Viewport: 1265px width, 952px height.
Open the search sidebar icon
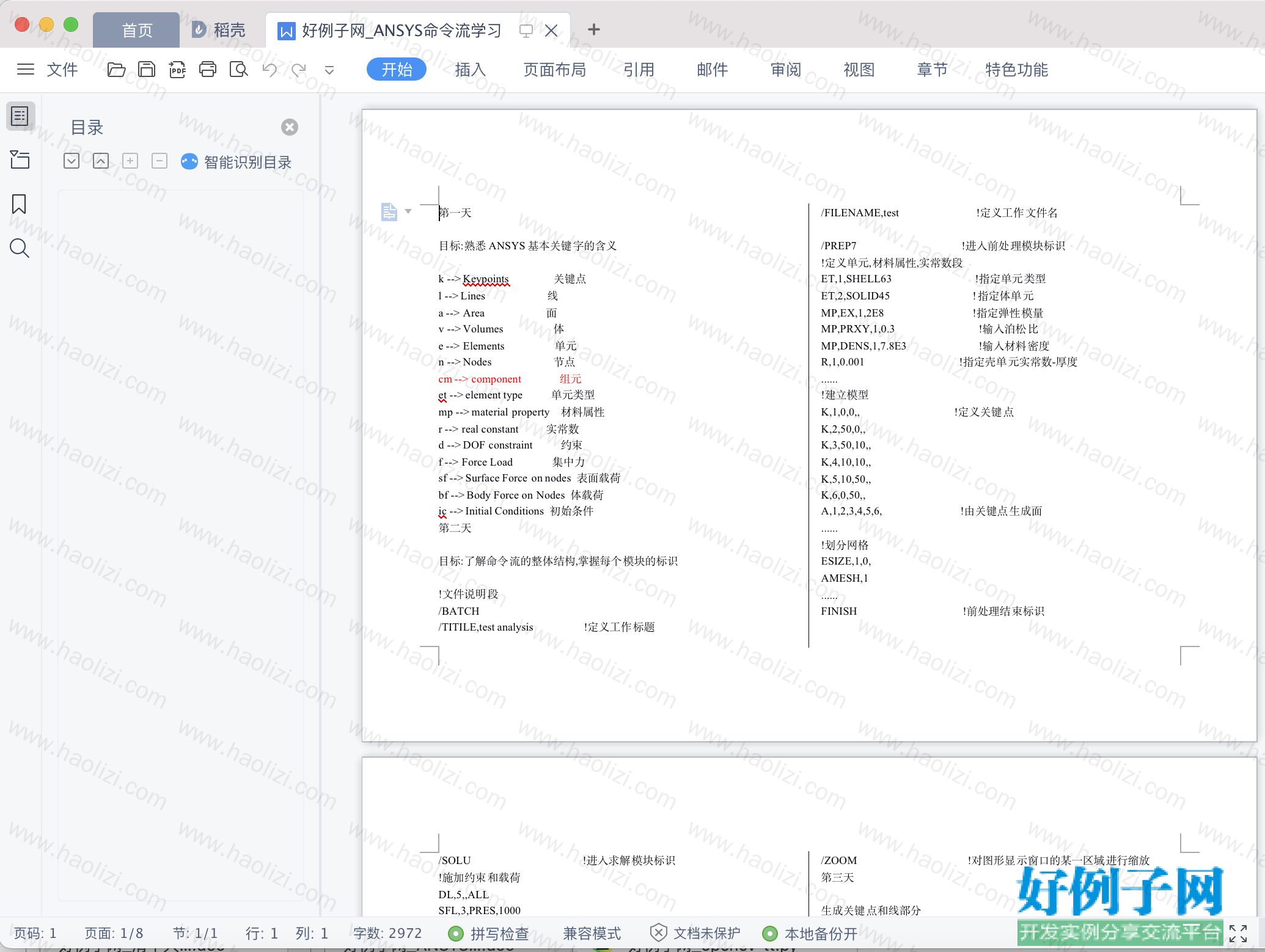point(20,248)
